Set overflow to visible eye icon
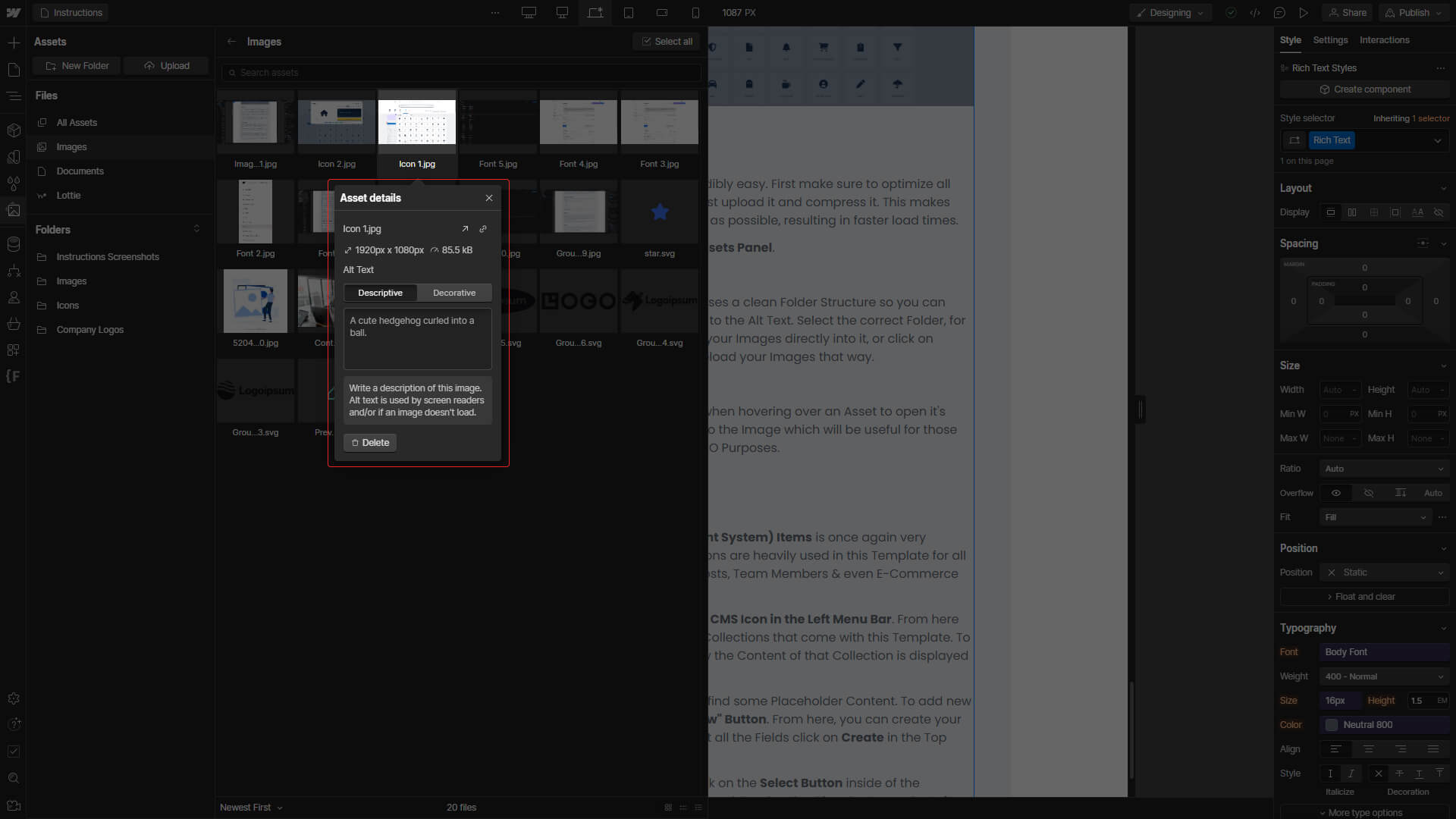1456x819 pixels. 1336,493
